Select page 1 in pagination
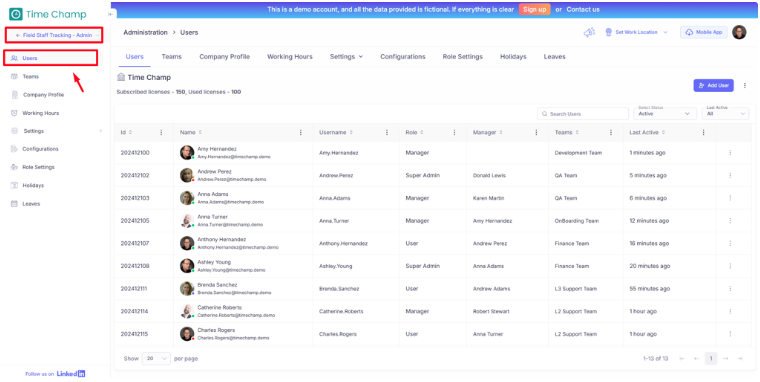Viewport: 760px width, 382px height. 711,358
